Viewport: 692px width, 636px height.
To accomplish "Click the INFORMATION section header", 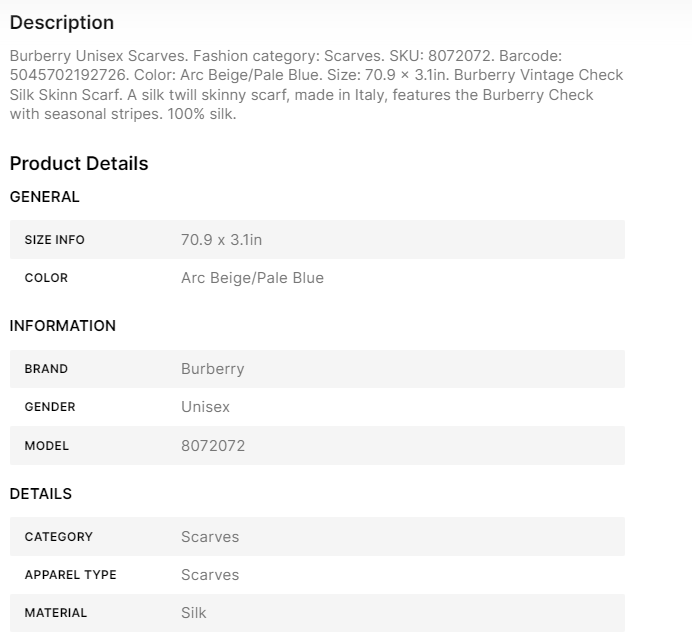I will (x=63, y=326).
